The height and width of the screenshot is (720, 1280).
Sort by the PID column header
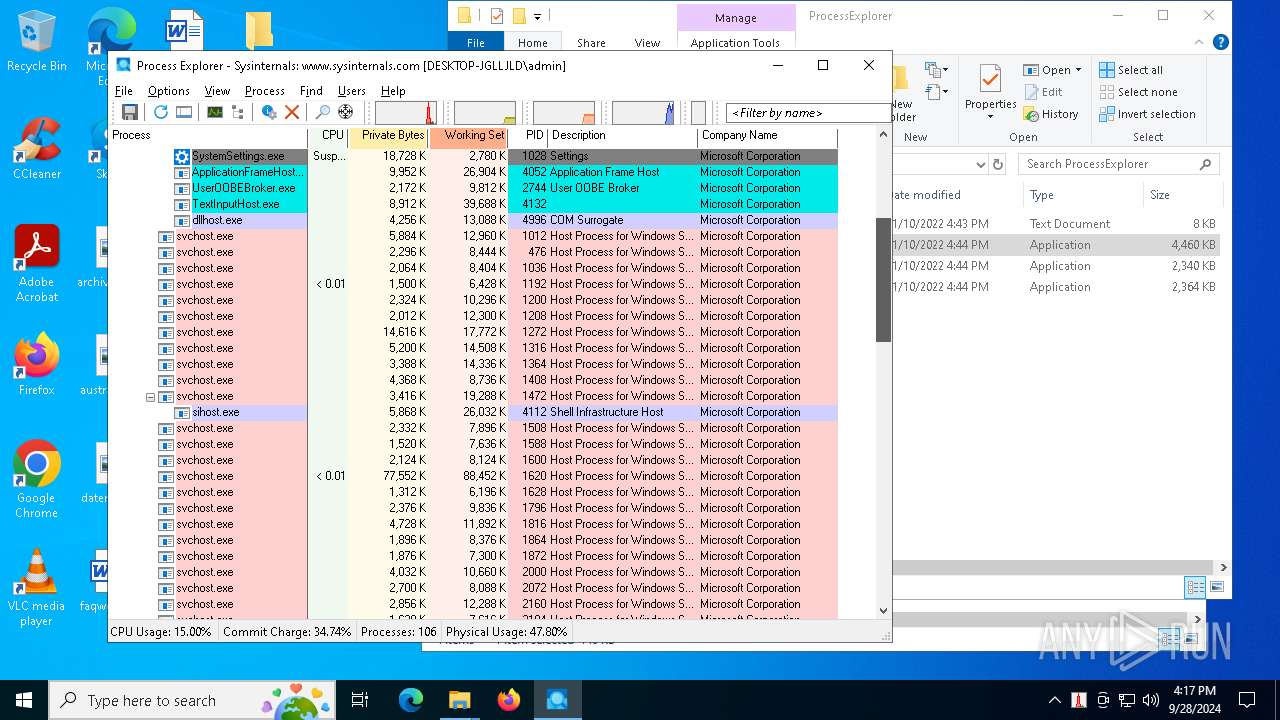click(x=528, y=135)
